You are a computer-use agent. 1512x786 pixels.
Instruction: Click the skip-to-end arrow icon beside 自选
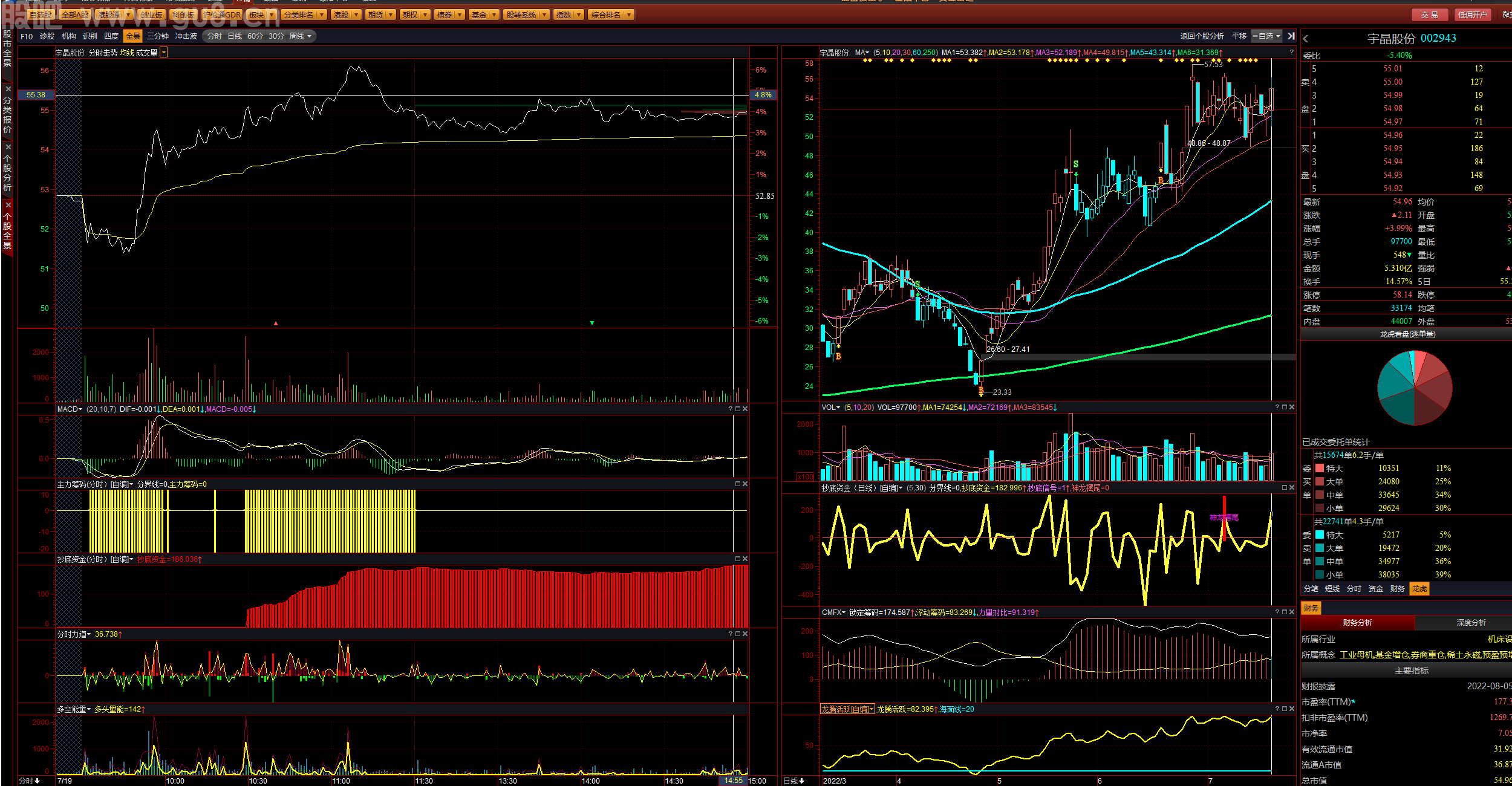pyautogui.click(x=1291, y=36)
